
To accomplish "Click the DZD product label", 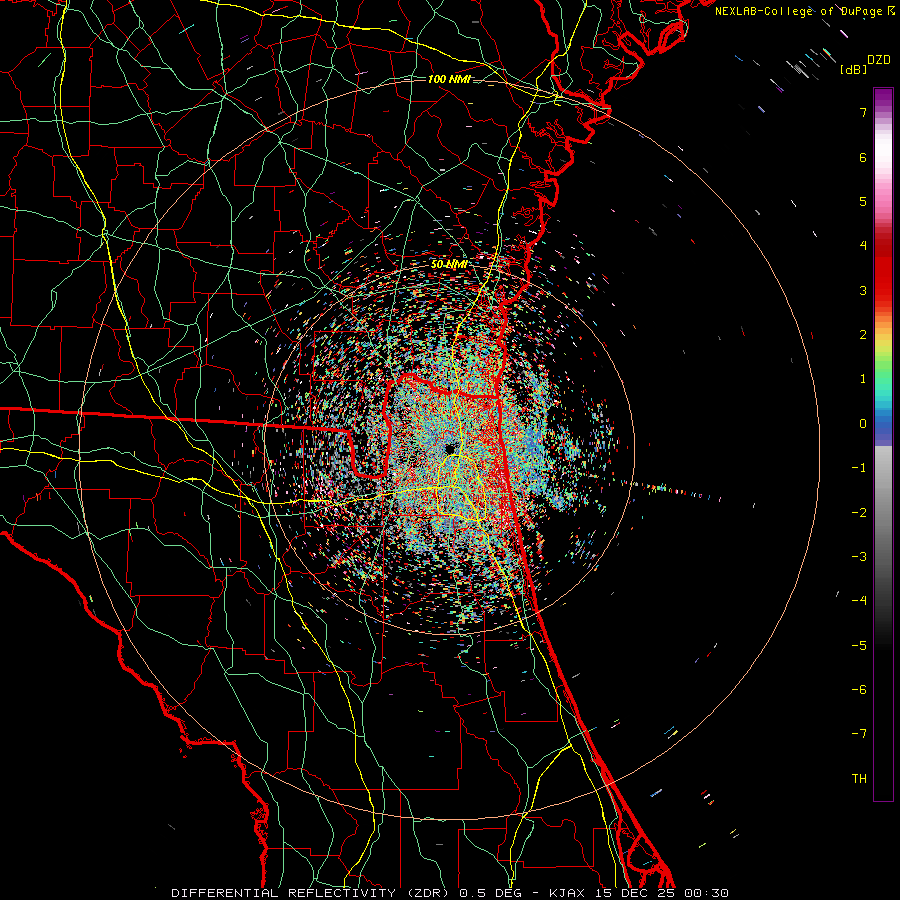I will tap(879, 60).
